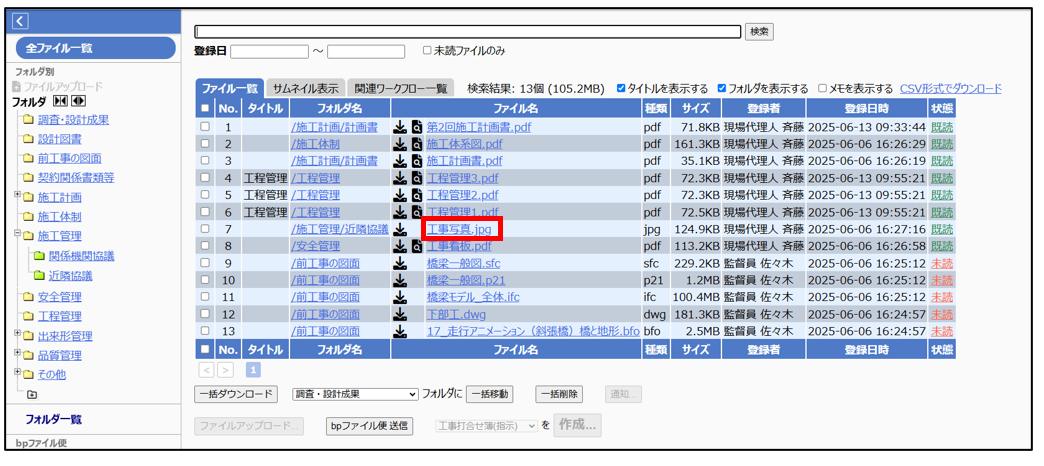Switch to the サムネイル表示 tab

[305, 88]
